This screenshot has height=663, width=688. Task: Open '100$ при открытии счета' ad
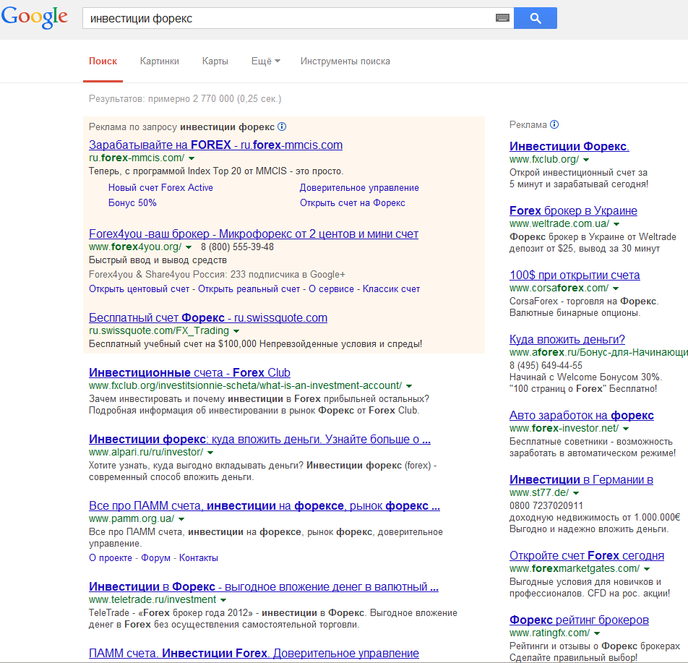575,275
